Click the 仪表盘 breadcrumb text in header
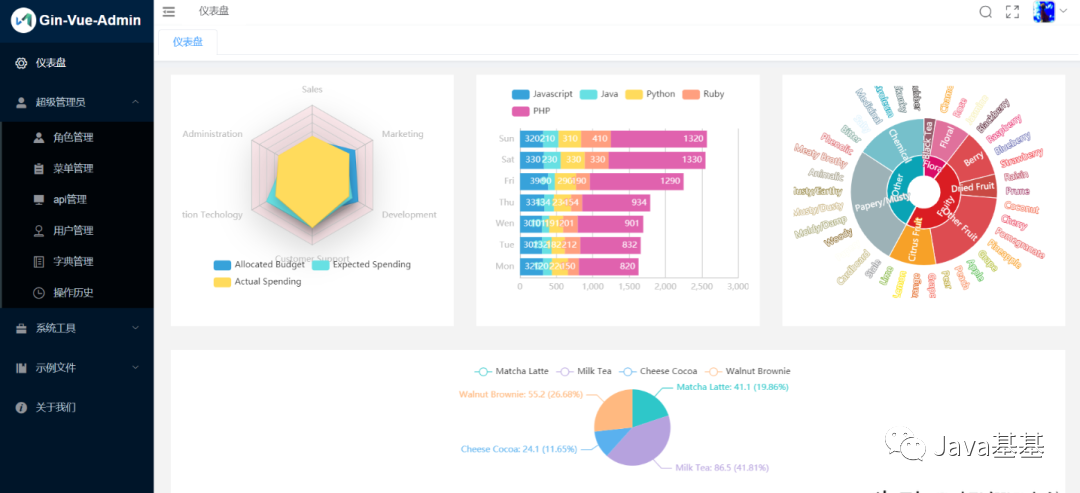 [x=214, y=11]
